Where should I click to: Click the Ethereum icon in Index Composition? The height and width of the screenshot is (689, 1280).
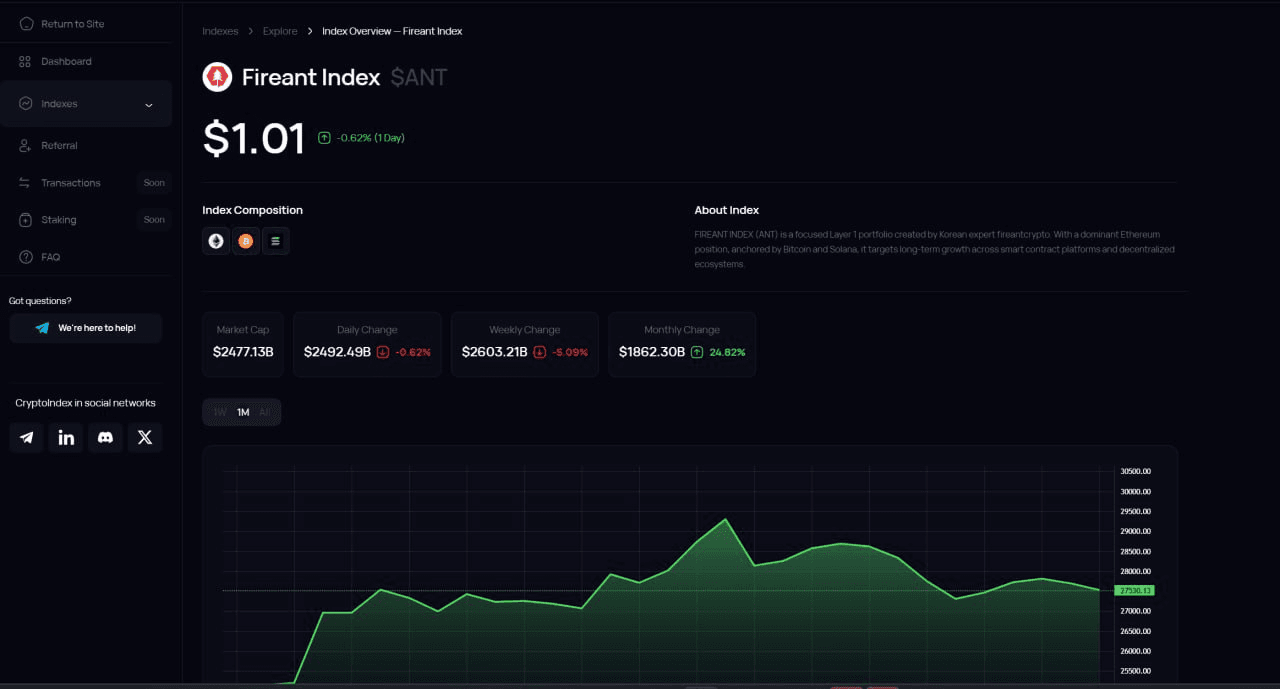pos(216,240)
